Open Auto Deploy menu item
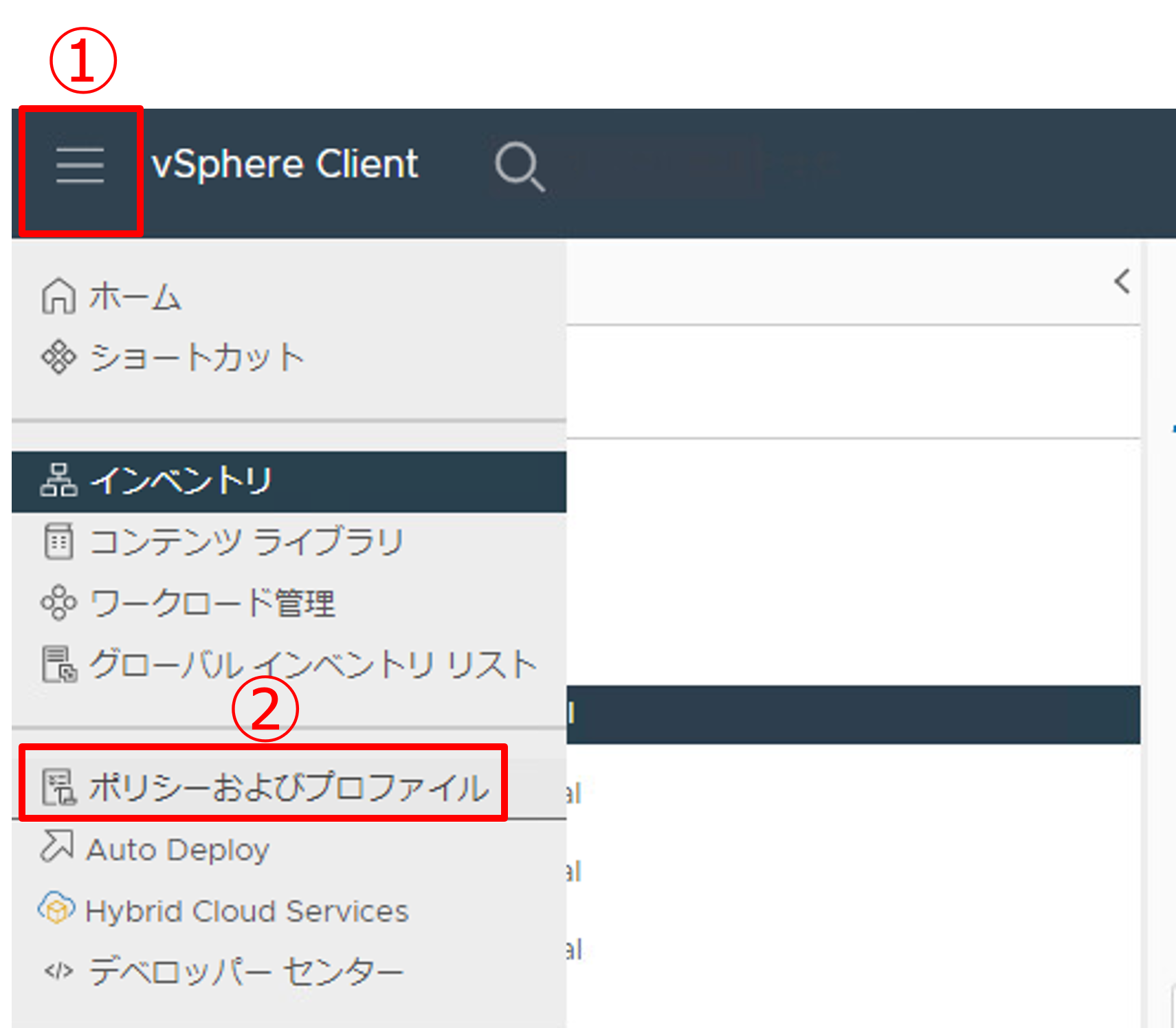1176x1028 pixels. tap(289, 849)
